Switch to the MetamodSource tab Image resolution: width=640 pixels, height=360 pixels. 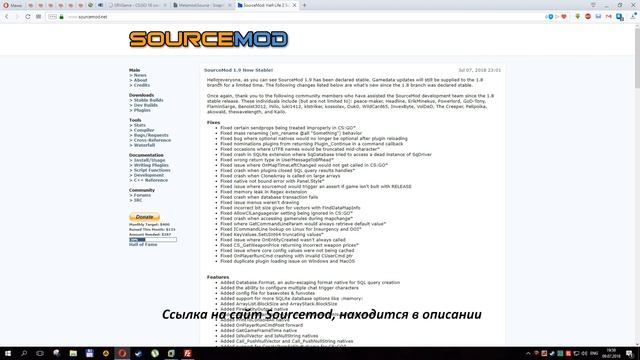[x=202, y=5]
